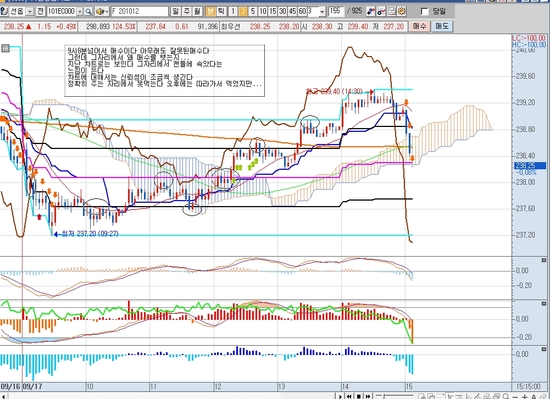Click the fast-forward button in the replay controls
The width and height of the screenshot is (550, 399).
coord(368,396)
